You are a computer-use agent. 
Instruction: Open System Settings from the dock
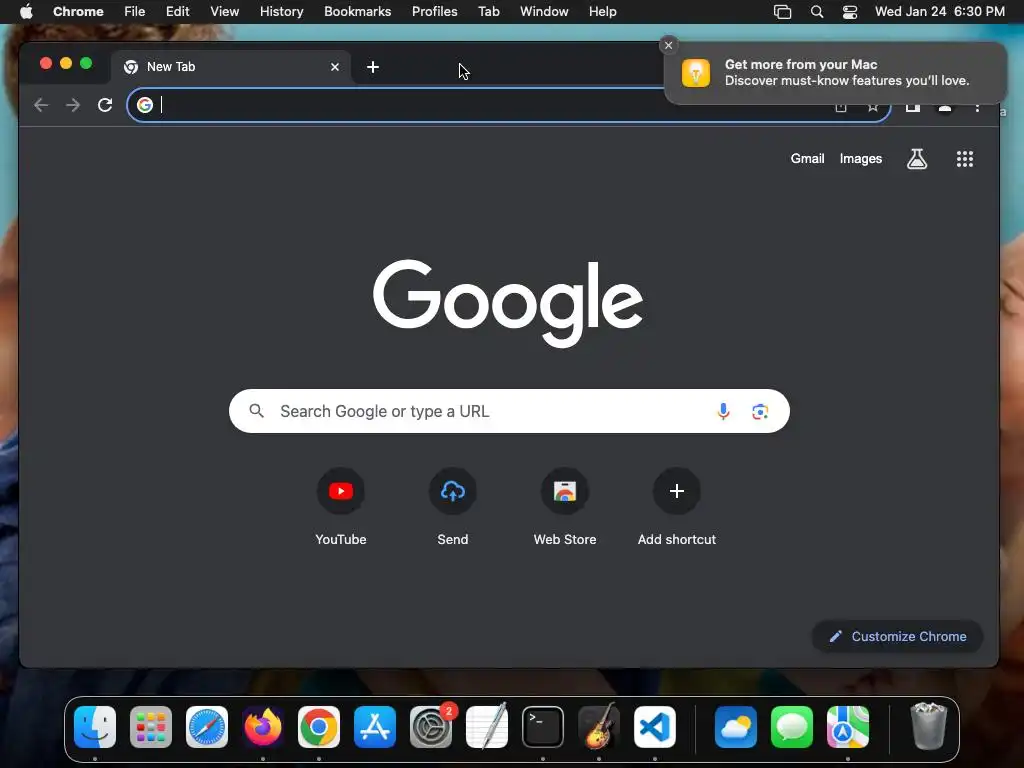click(x=431, y=727)
